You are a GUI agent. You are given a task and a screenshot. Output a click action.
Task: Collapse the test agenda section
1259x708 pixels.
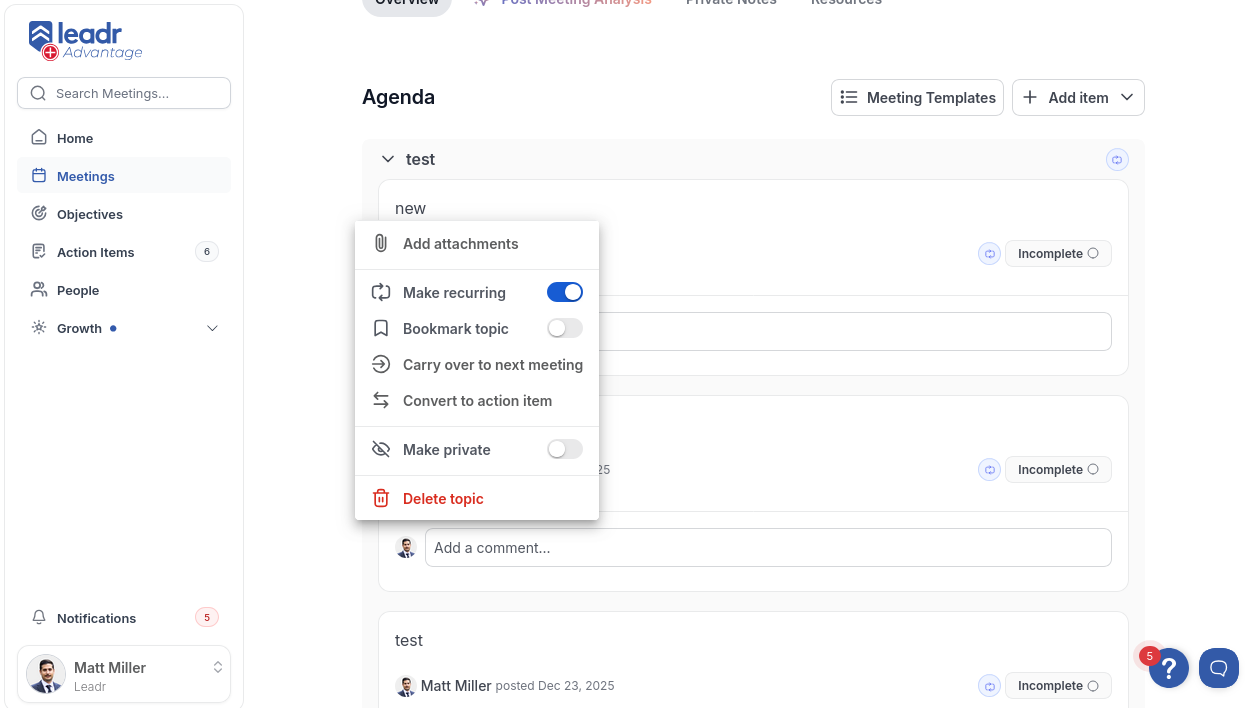pos(387,160)
